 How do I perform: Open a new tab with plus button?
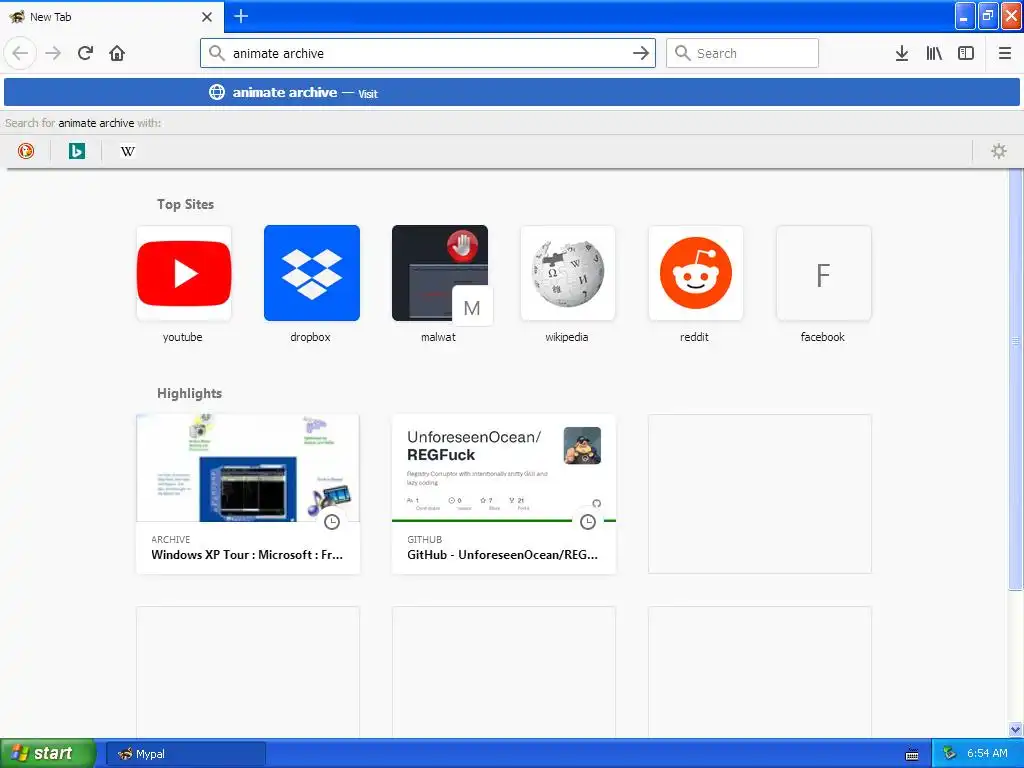[x=241, y=16]
